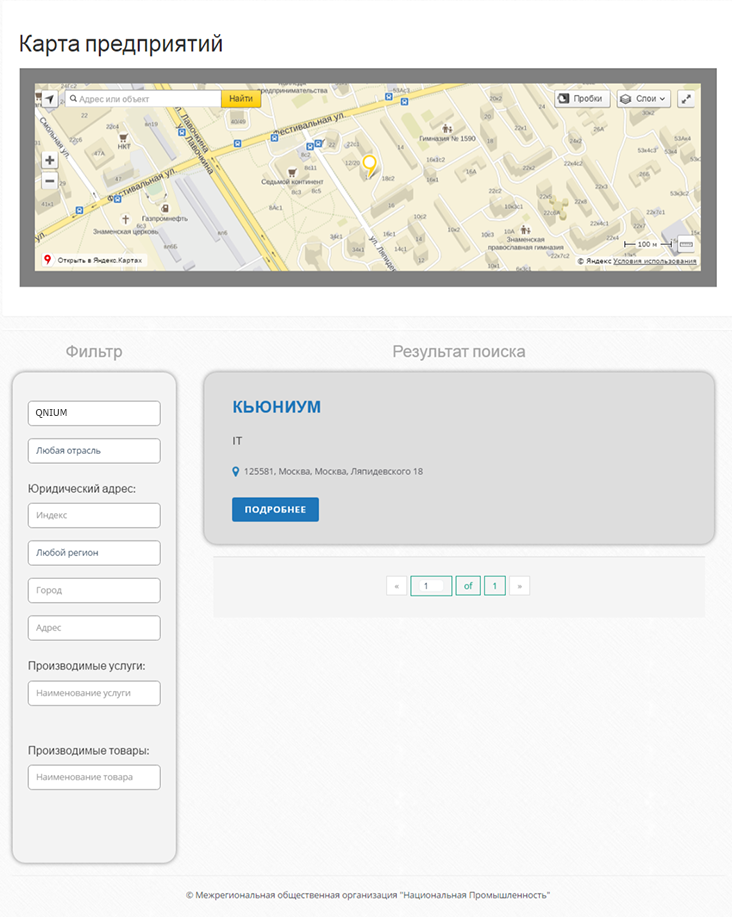Screen dimensions: 732x917
Task: Click the IT industry label
Action: (x=237, y=441)
